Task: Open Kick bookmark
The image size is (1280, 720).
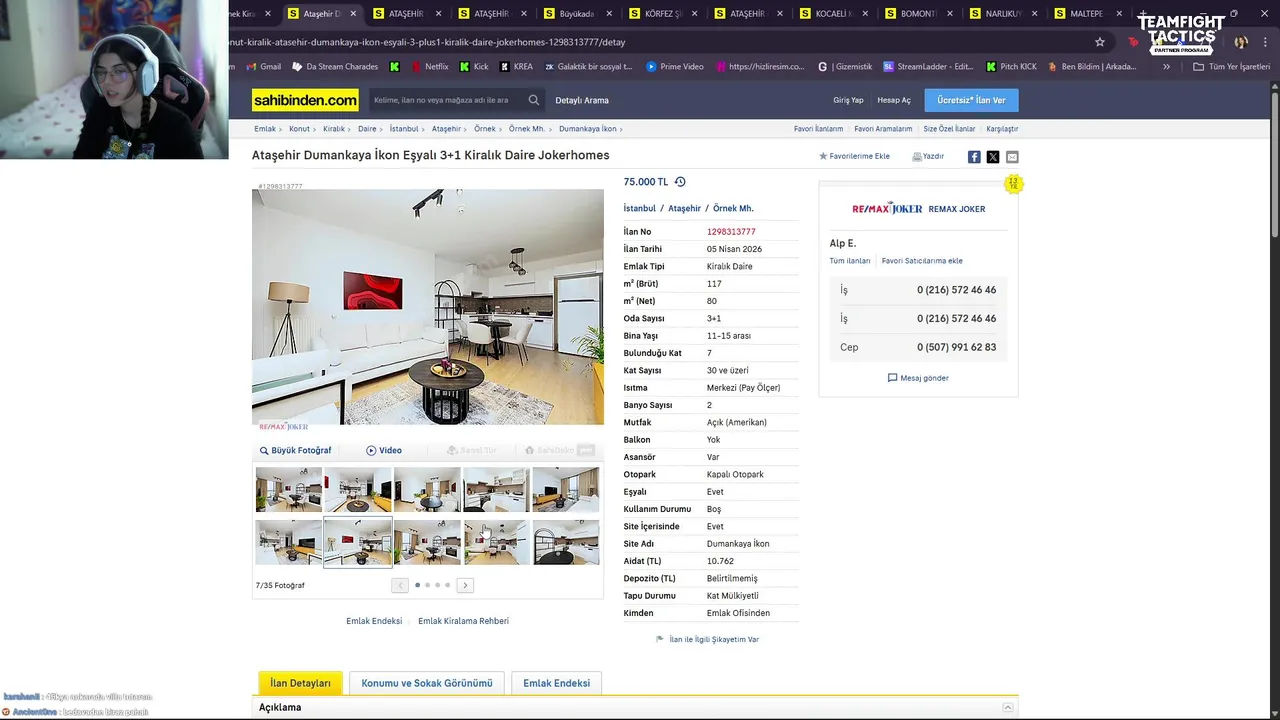Action: [475, 67]
